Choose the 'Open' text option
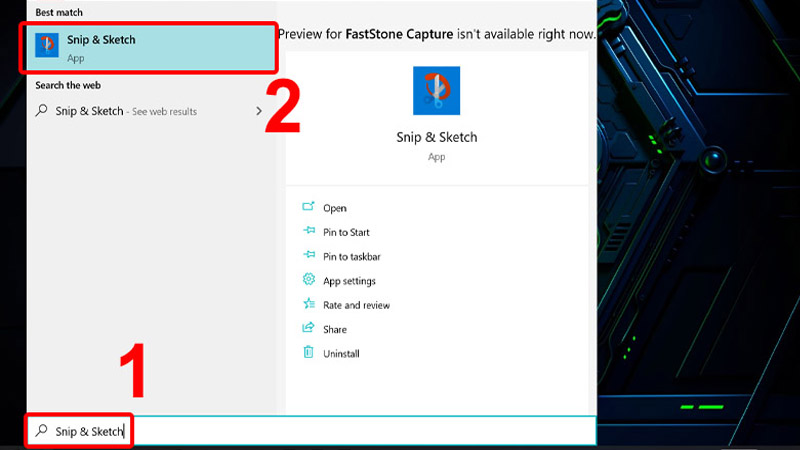Viewport: 800px width, 450px height. pos(335,208)
